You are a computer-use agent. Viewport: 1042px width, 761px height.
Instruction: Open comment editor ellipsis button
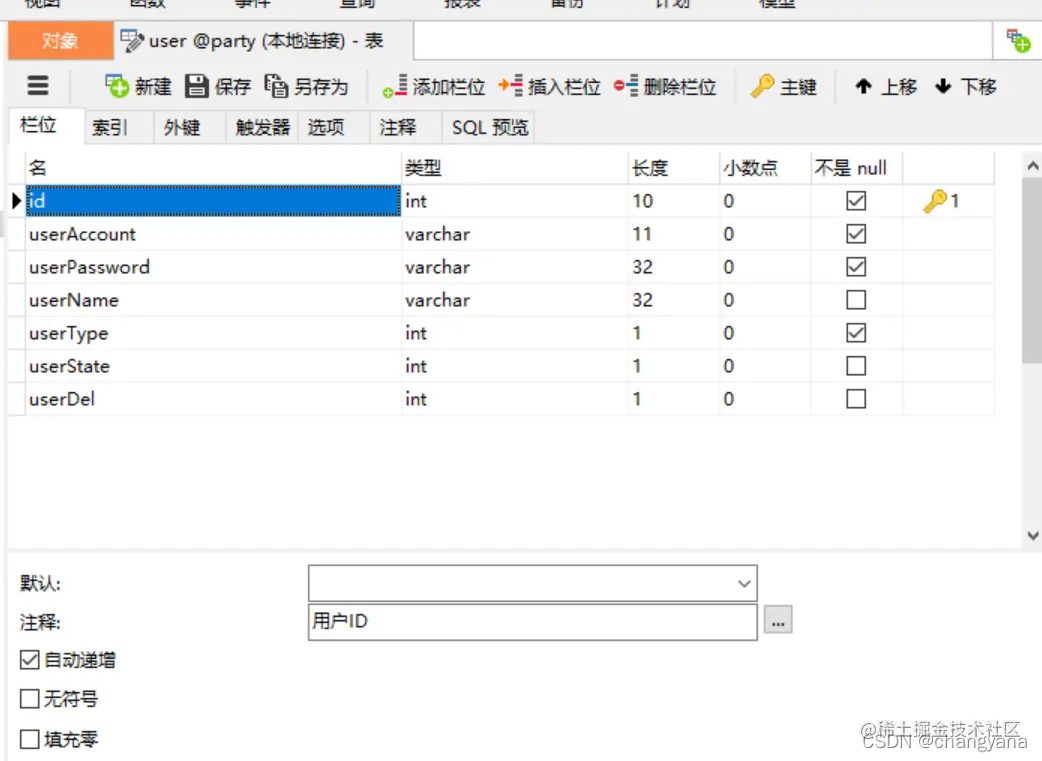[778, 621]
